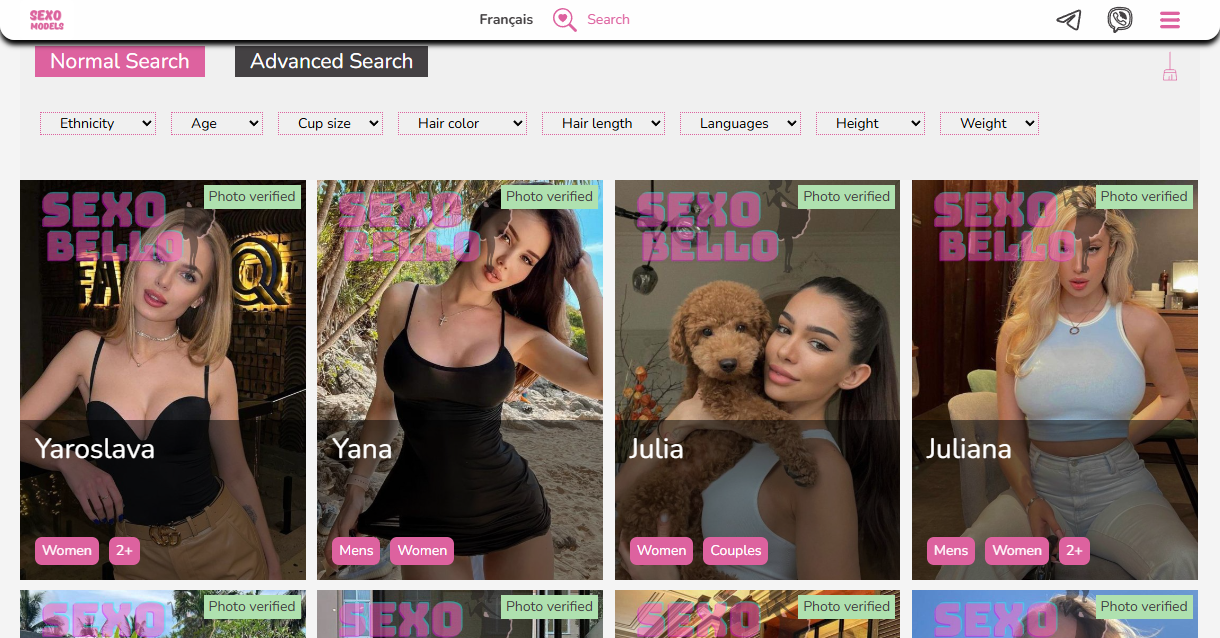Click Yaroslava's 'Photo verified' badge
This screenshot has height=638, width=1220.
tap(251, 196)
